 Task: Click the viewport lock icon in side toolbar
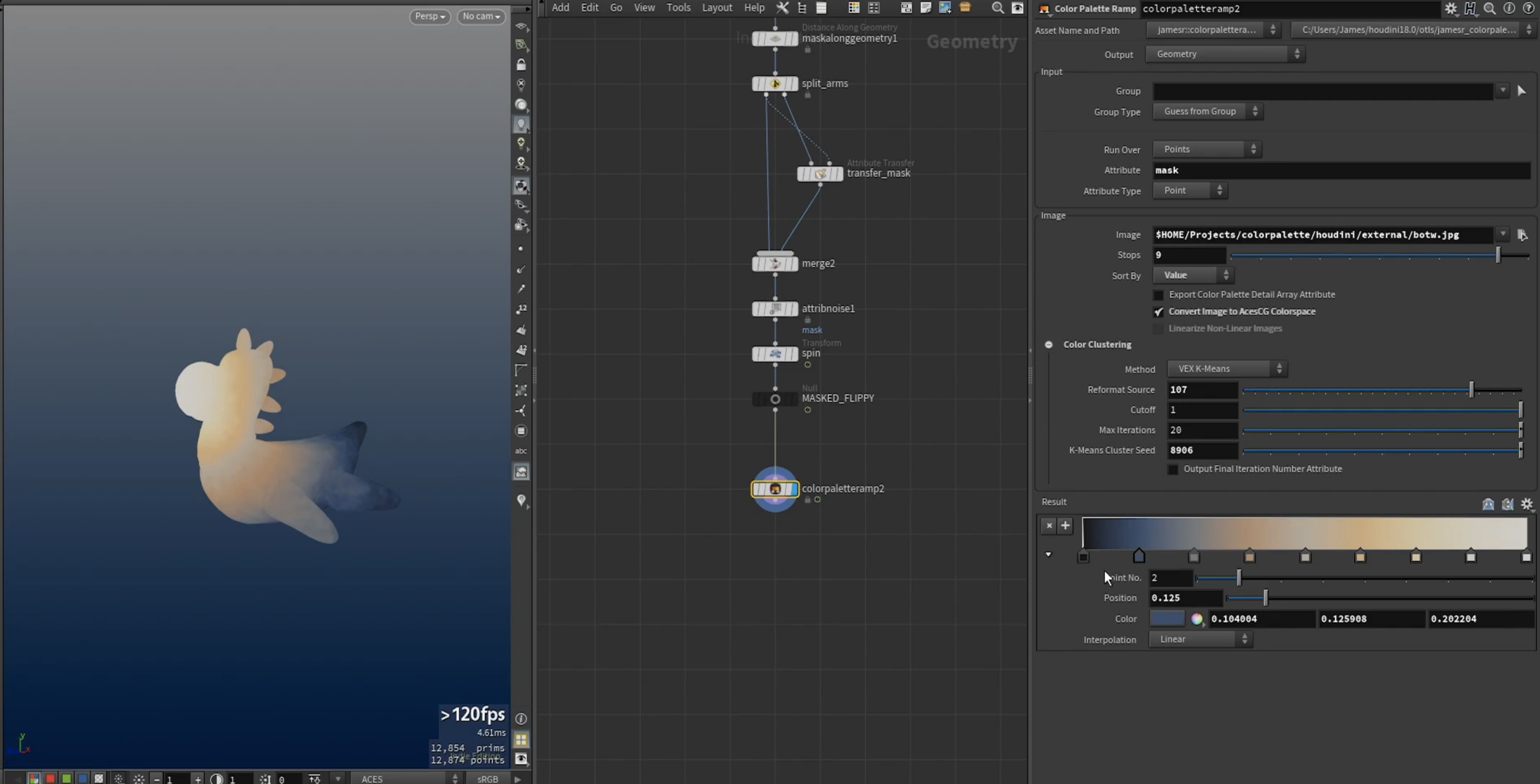click(x=521, y=65)
